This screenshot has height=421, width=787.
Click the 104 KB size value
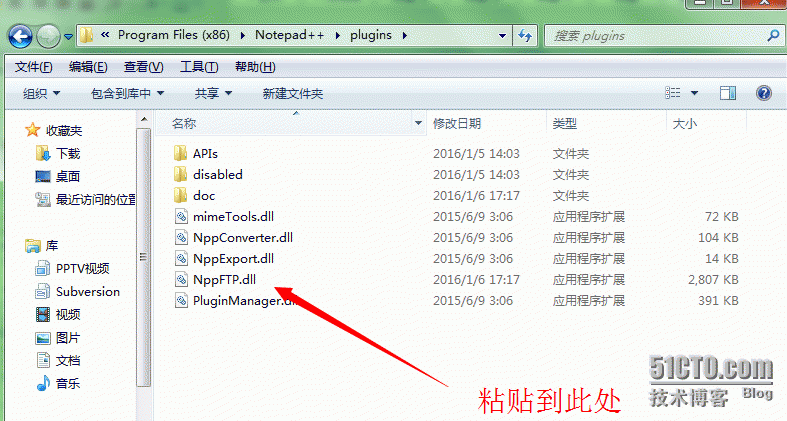718,237
